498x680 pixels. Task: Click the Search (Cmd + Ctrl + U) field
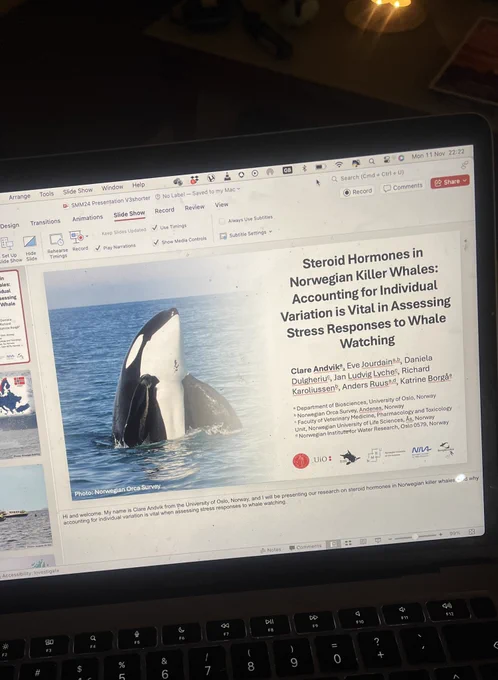[368, 176]
